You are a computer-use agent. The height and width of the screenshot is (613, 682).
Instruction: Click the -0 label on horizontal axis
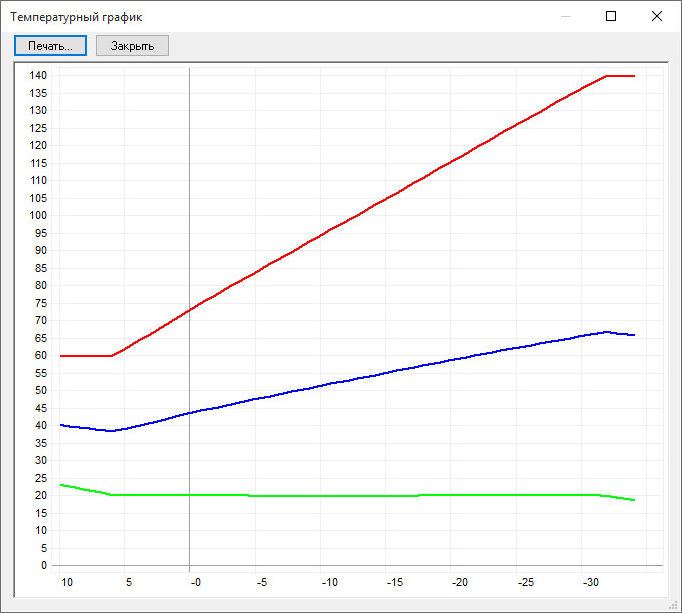click(195, 582)
